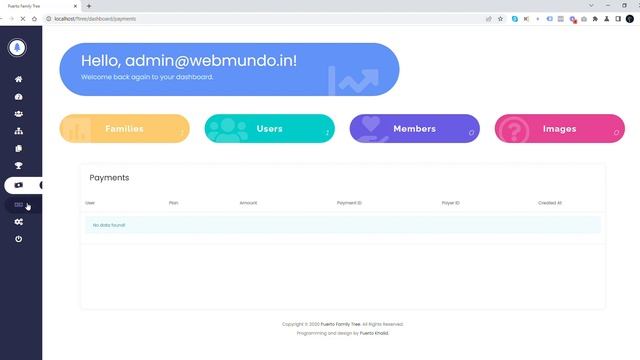The width and height of the screenshot is (640, 360).
Task: Bookmark this page with star icon
Action: (500, 19)
